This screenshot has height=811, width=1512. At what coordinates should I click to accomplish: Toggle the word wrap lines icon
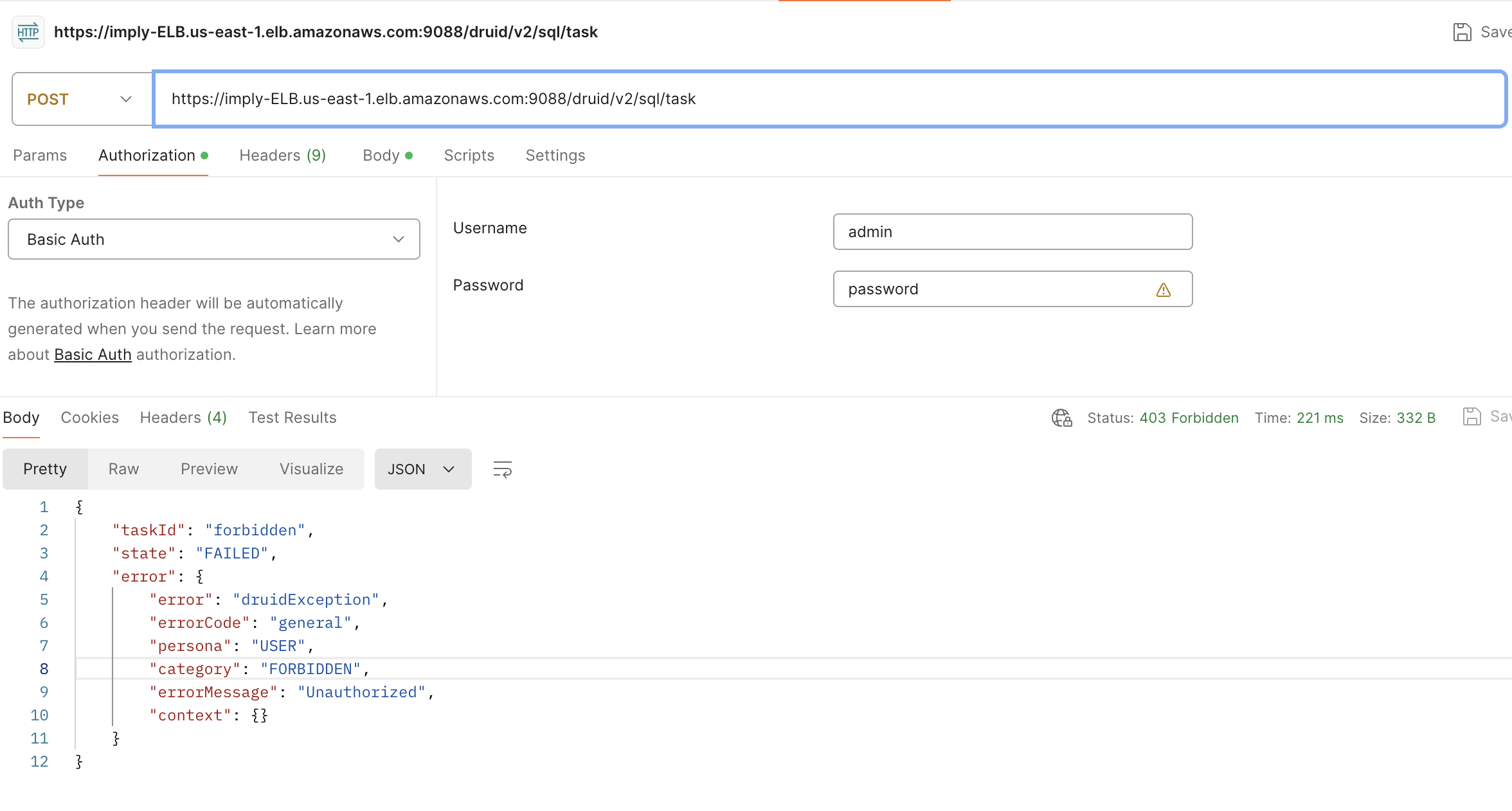[502, 469]
